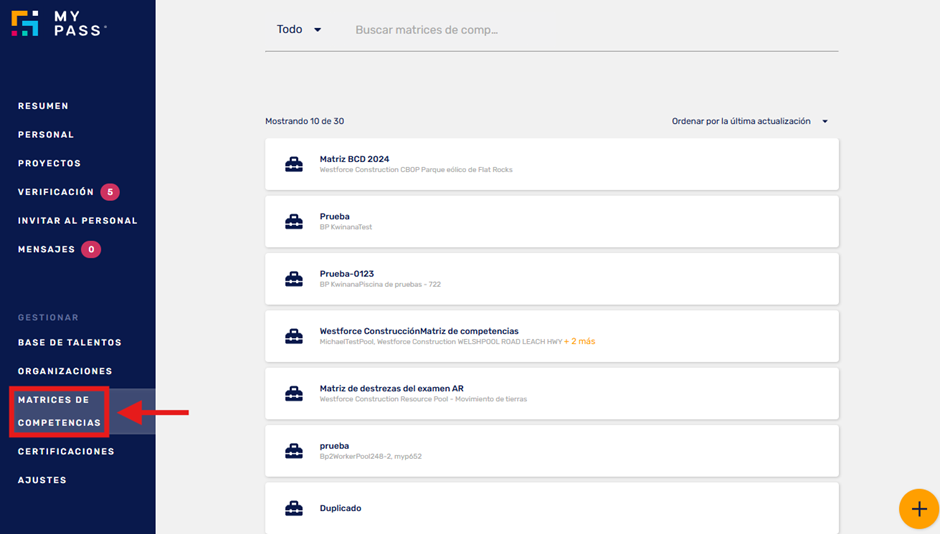Open the Resumen section

coord(43,106)
